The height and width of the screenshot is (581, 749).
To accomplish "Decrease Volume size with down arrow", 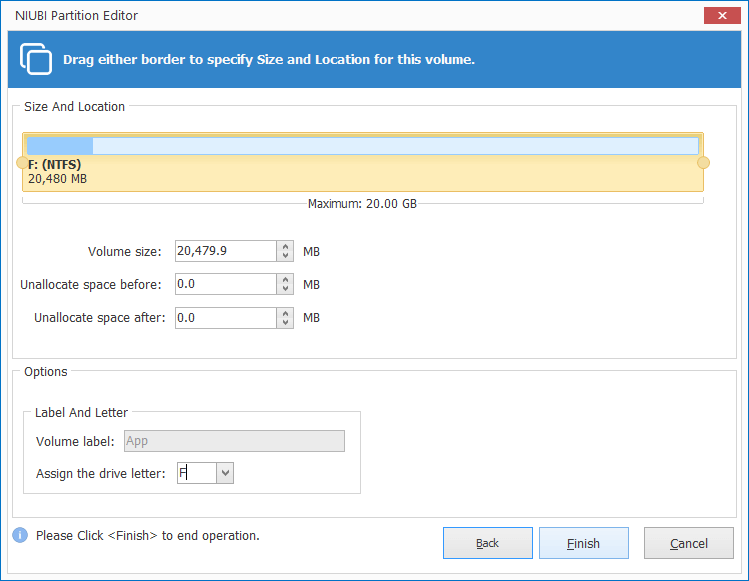I will point(286,257).
